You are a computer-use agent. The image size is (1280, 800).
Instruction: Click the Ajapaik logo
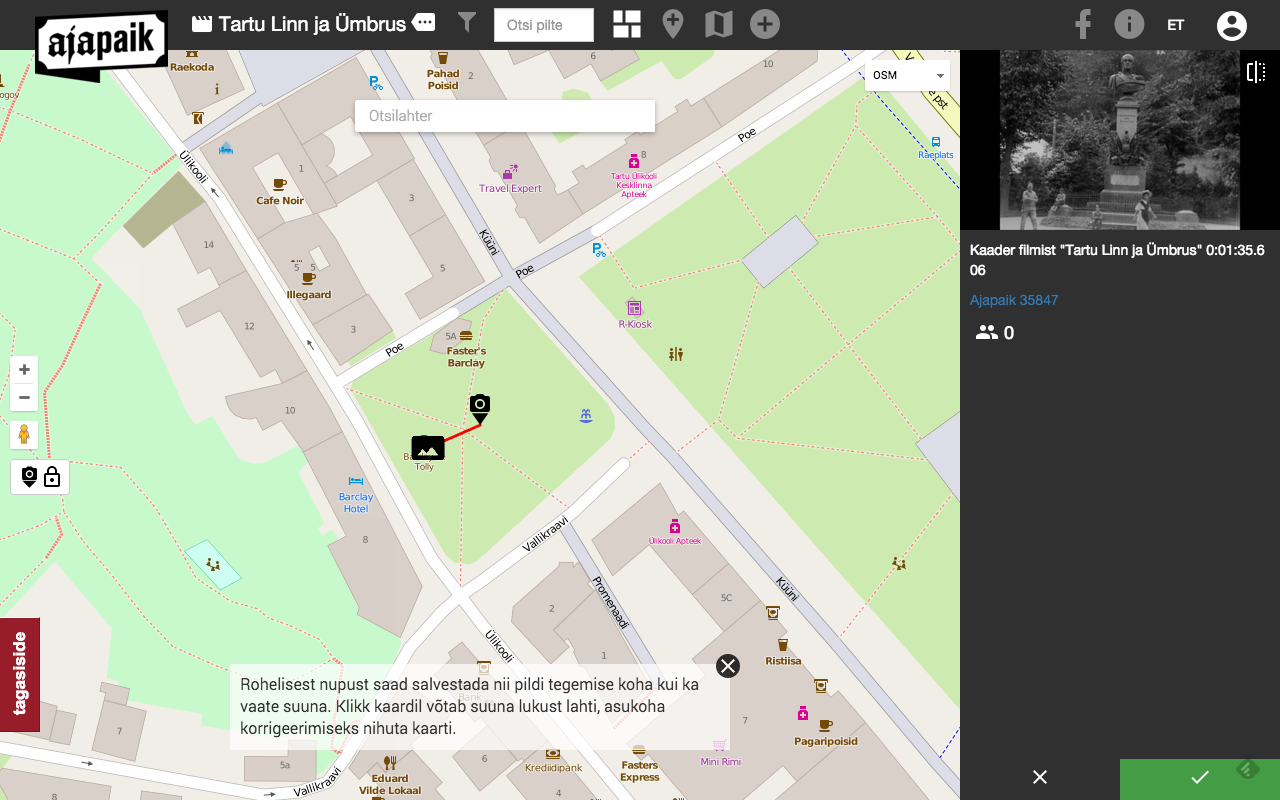[x=101, y=45]
